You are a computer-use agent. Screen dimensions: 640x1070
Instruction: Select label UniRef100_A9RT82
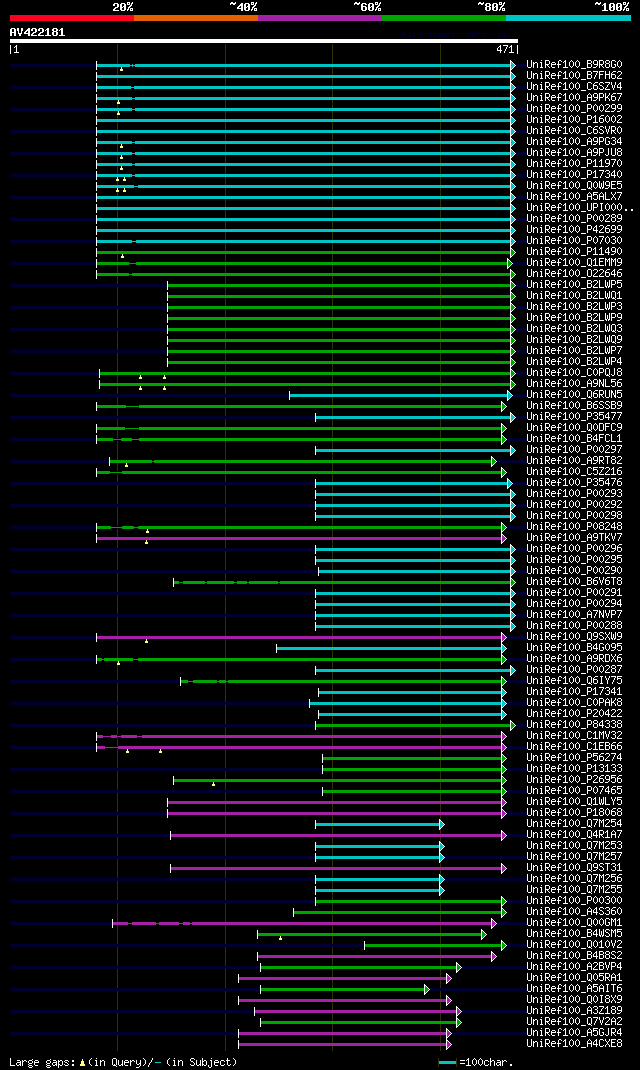[574, 461]
